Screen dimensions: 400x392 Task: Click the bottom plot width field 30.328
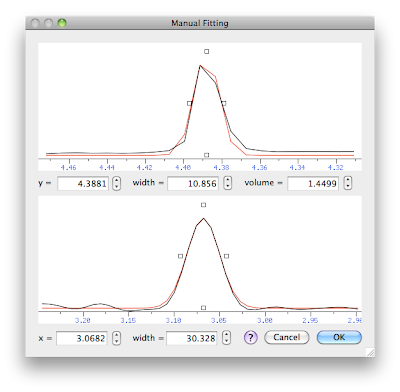(x=192, y=338)
